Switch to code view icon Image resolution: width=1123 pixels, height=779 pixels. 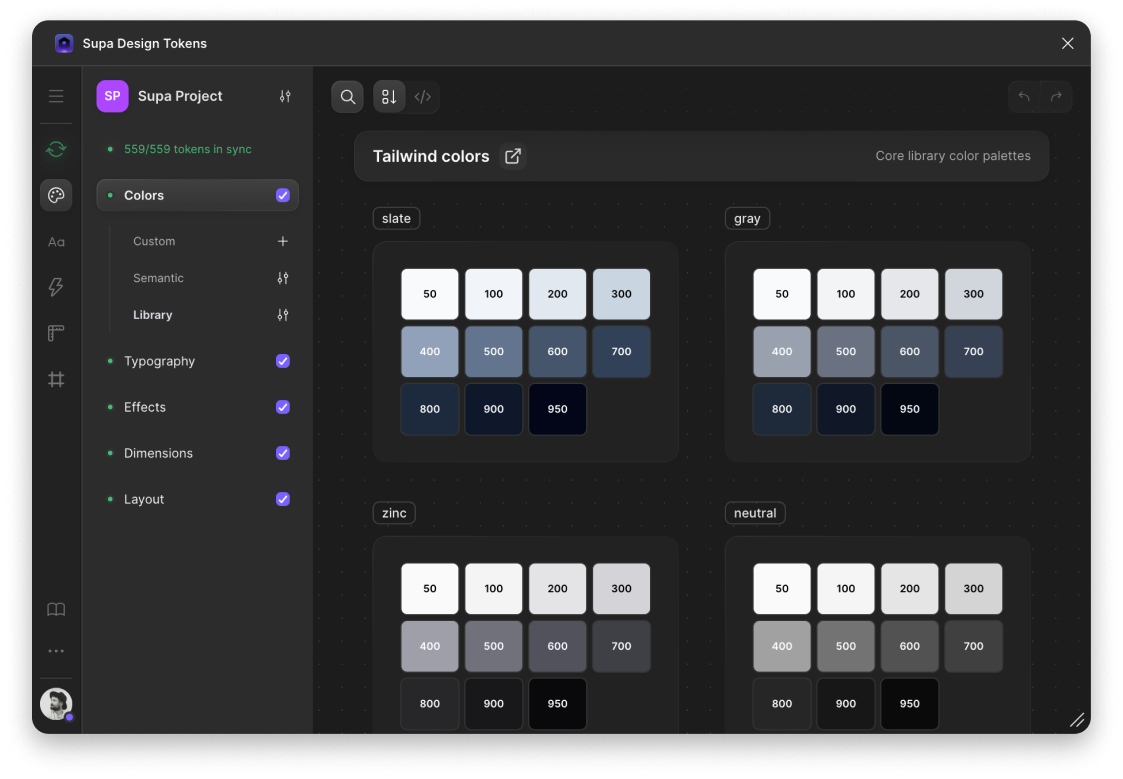[x=423, y=97]
